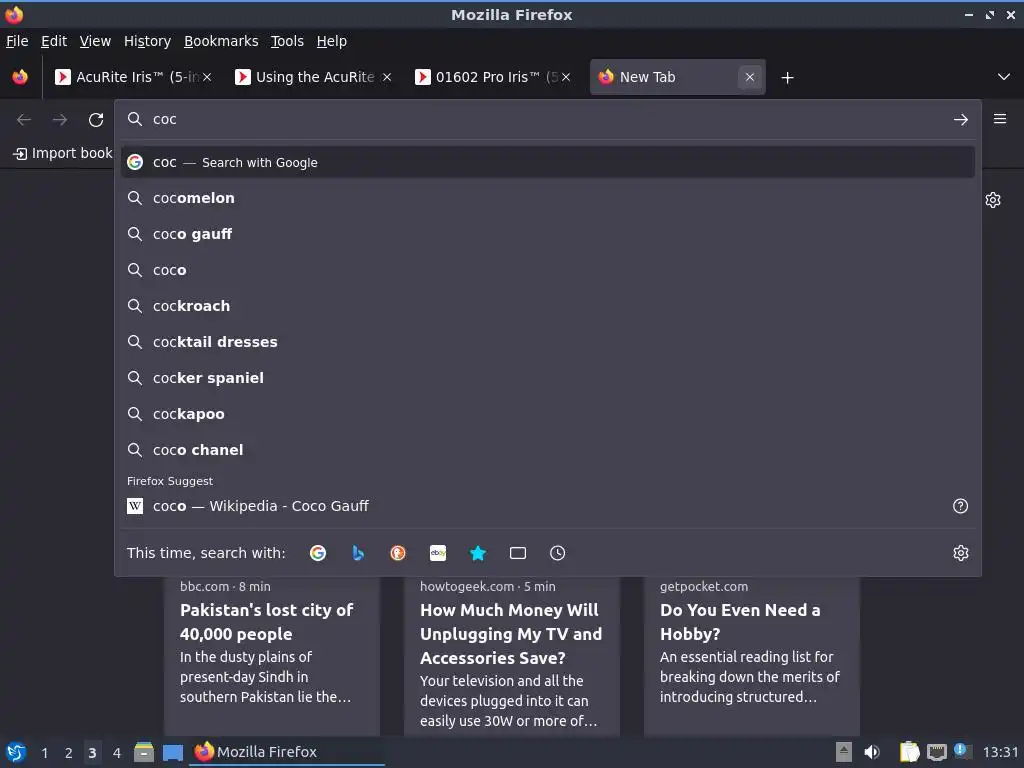Open the Tools menu

point(287,41)
